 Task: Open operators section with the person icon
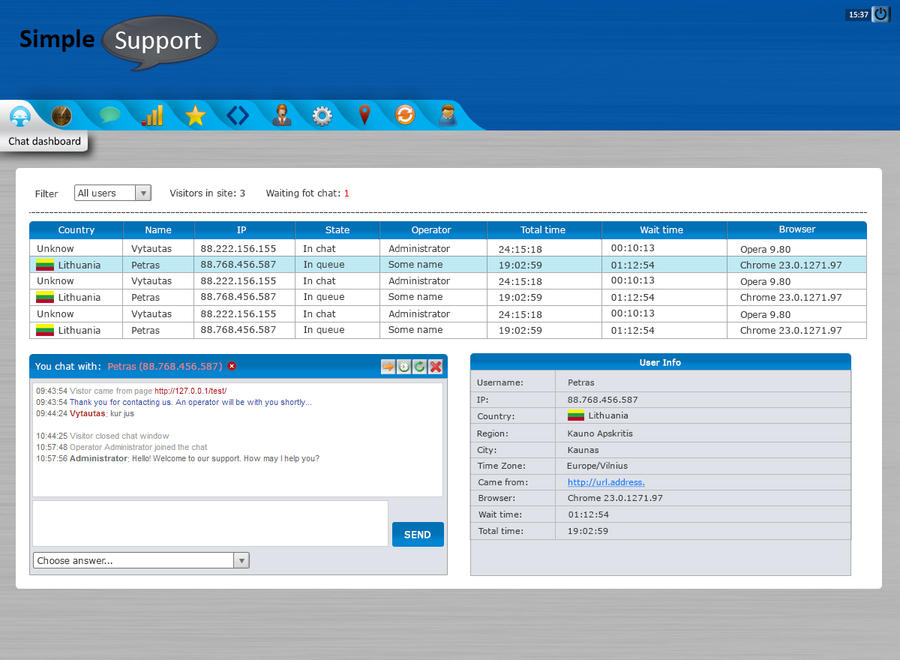tap(281, 115)
